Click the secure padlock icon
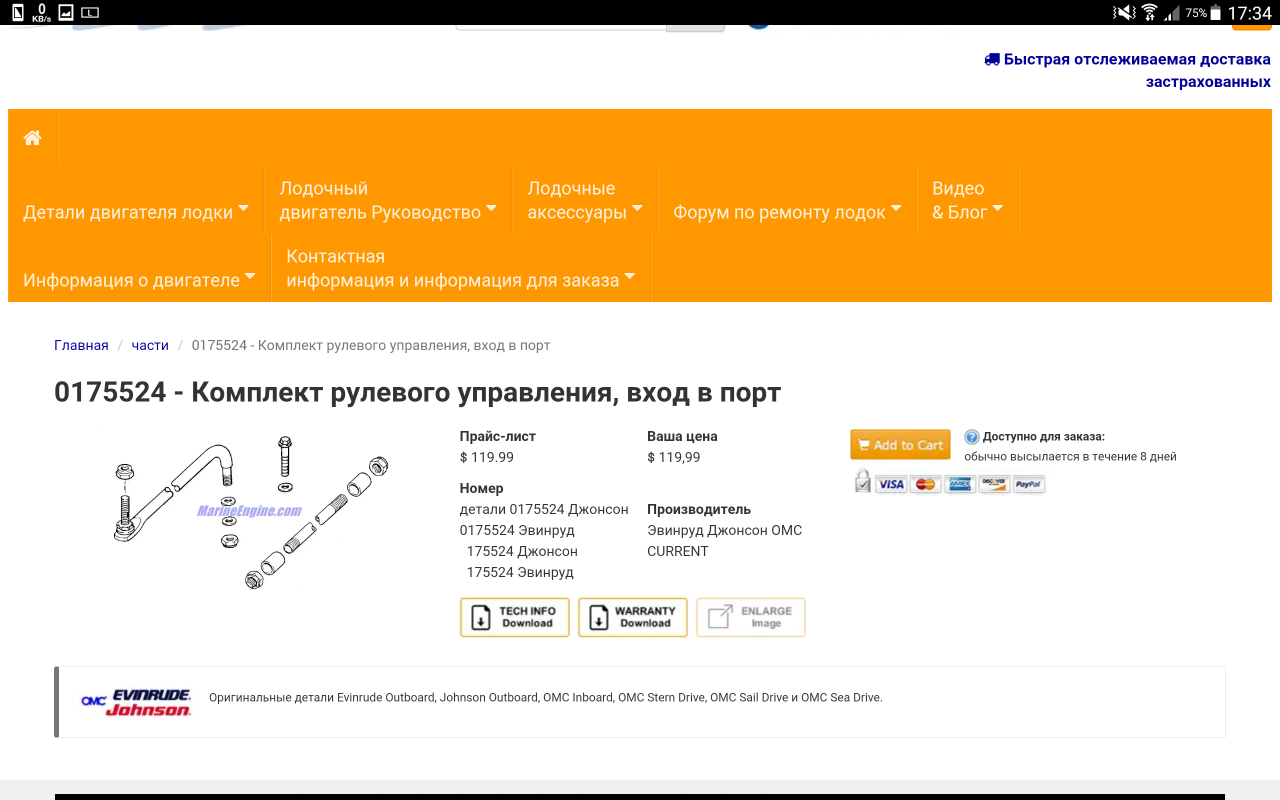This screenshot has height=800, width=1280. coord(862,483)
